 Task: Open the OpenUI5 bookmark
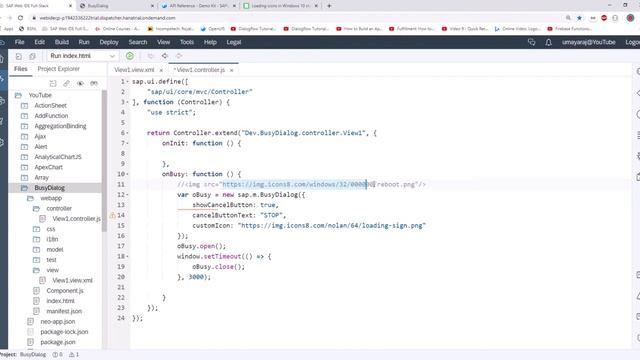tap(213, 29)
